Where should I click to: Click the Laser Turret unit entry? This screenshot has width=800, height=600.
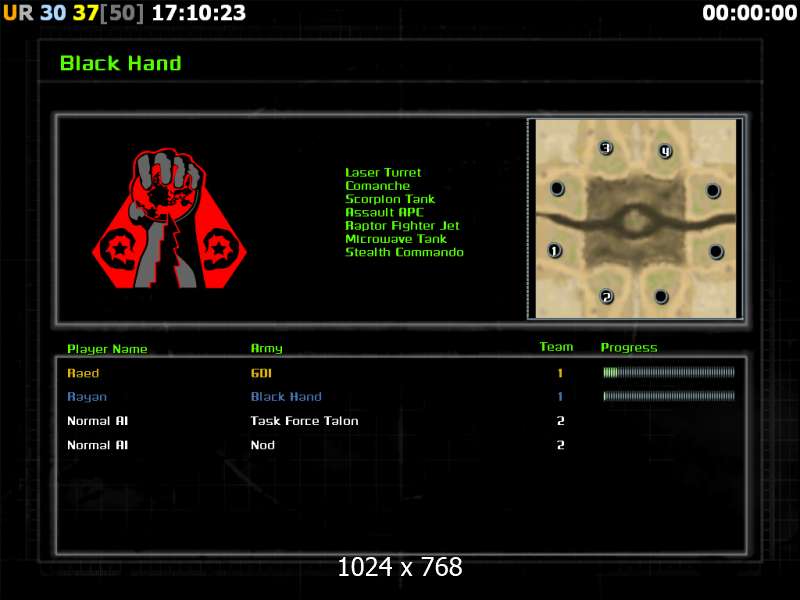point(383,172)
